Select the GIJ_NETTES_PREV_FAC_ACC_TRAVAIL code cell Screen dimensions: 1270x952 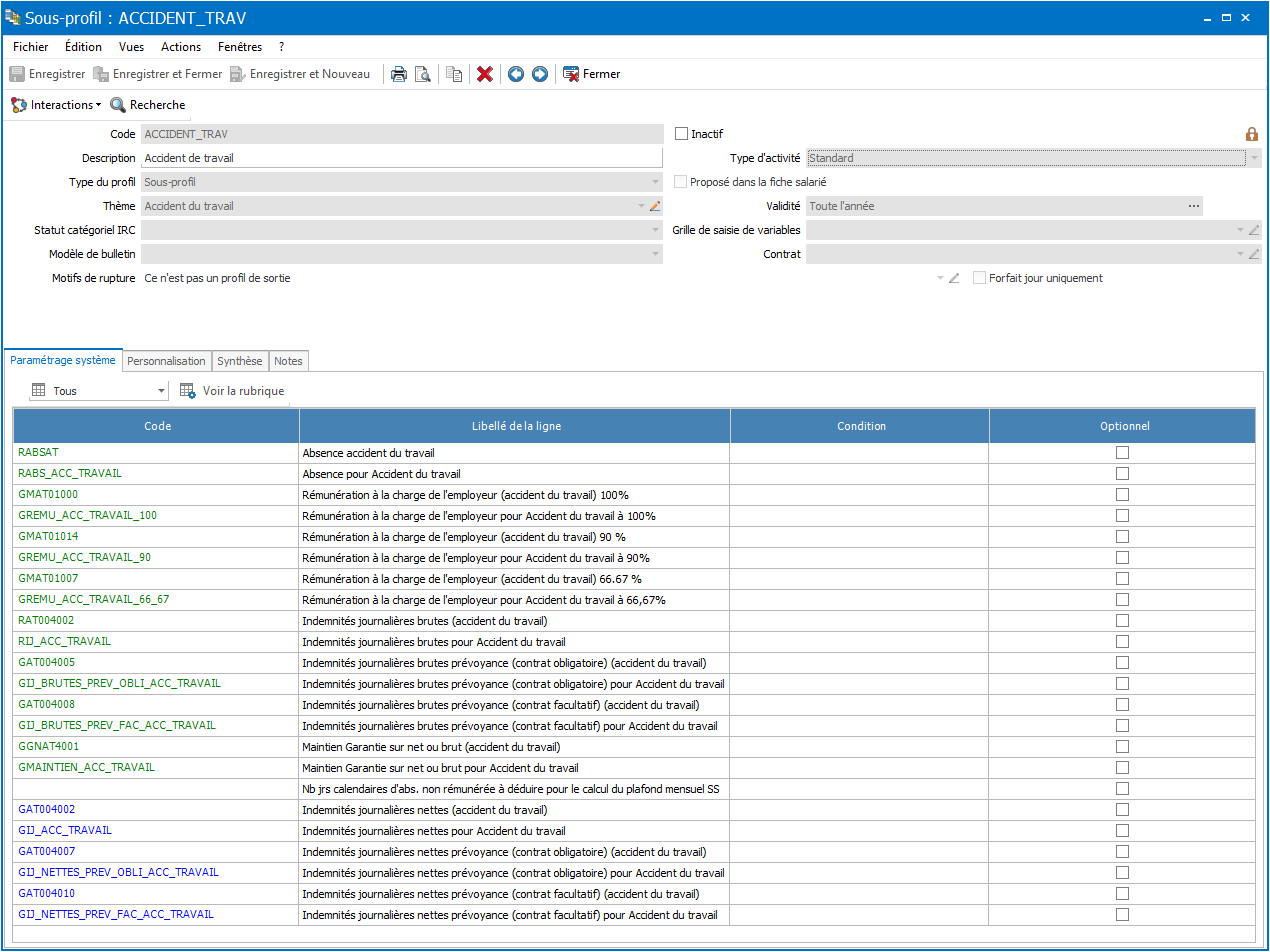tap(157, 915)
